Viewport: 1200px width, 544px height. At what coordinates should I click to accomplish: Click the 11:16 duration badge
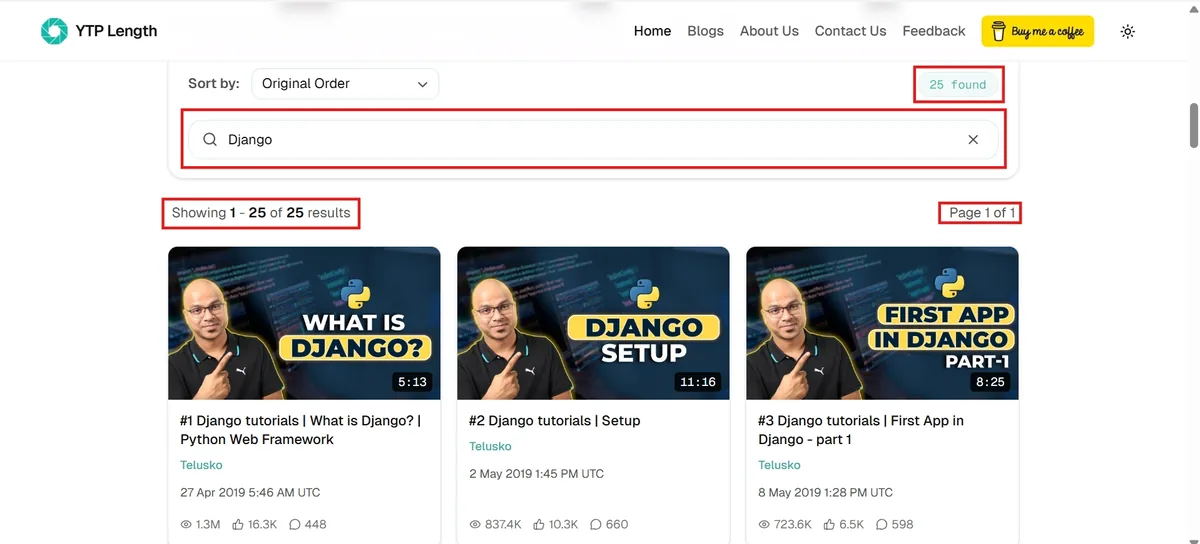coord(697,382)
